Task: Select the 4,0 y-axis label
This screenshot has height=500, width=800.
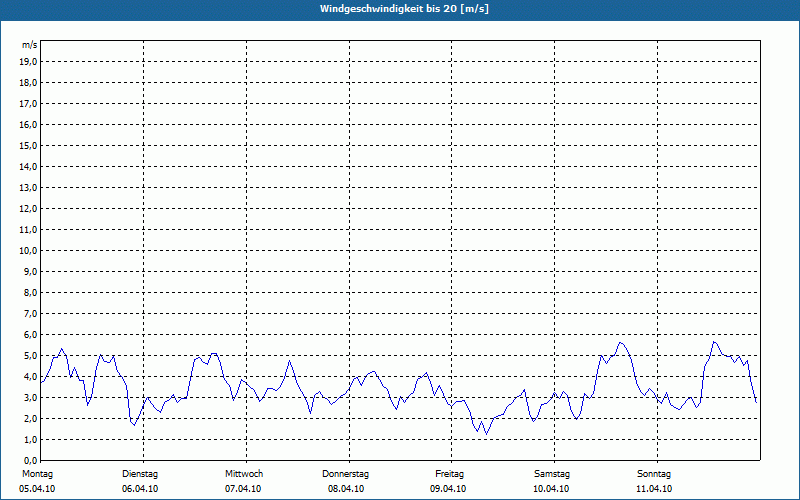Action: point(30,377)
